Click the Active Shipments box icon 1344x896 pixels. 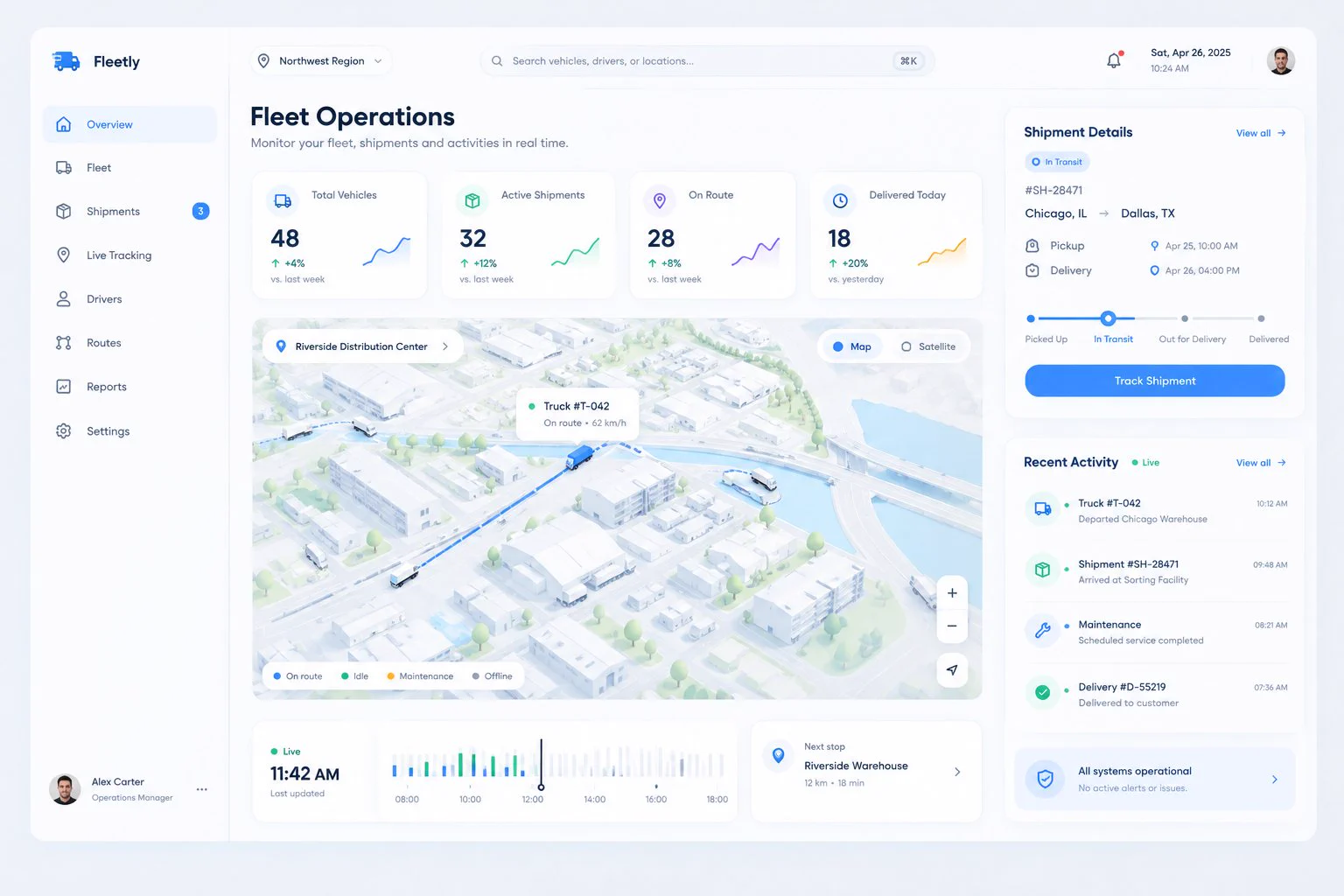(472, 201)
